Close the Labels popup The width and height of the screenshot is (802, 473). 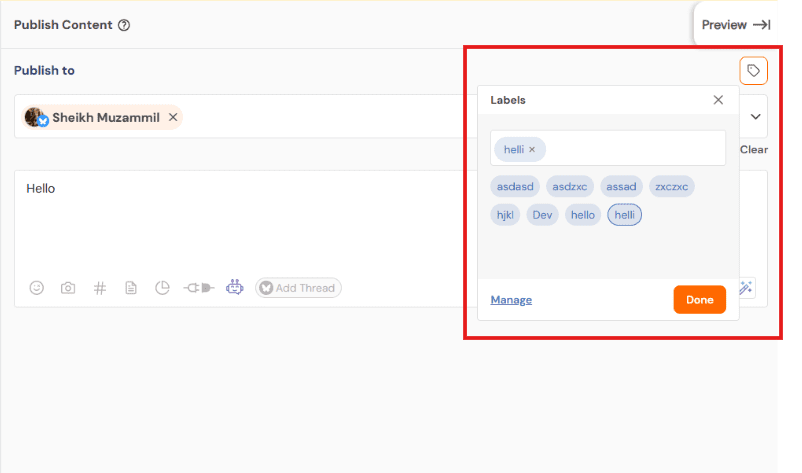(x=718, y=100)
